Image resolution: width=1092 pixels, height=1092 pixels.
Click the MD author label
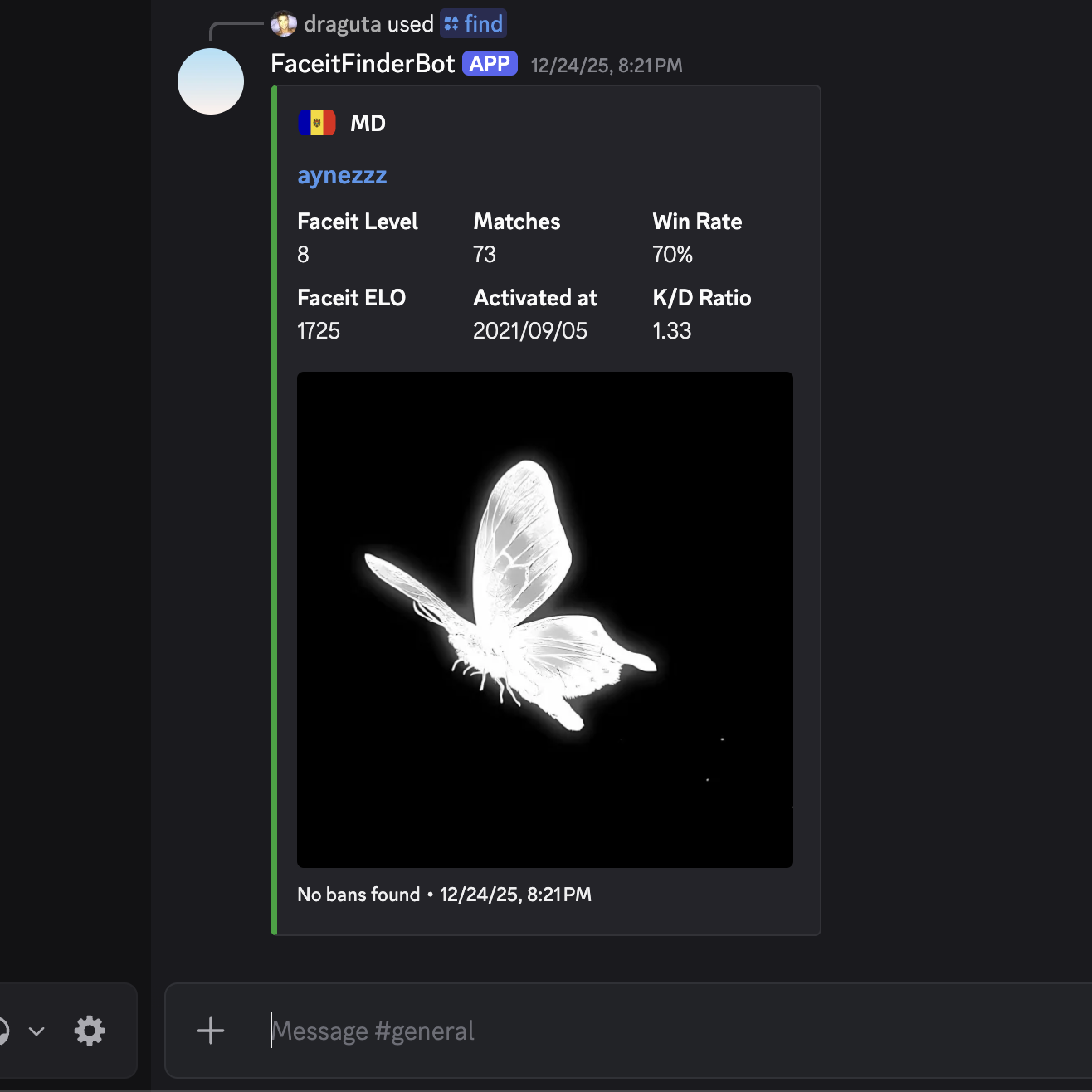point(368,124)
